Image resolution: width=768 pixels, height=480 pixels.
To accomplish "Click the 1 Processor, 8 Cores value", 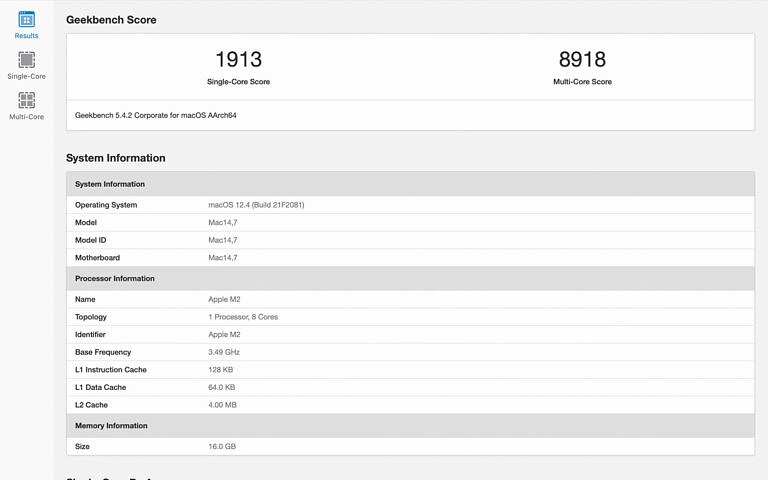I will [x=243, y=317].
